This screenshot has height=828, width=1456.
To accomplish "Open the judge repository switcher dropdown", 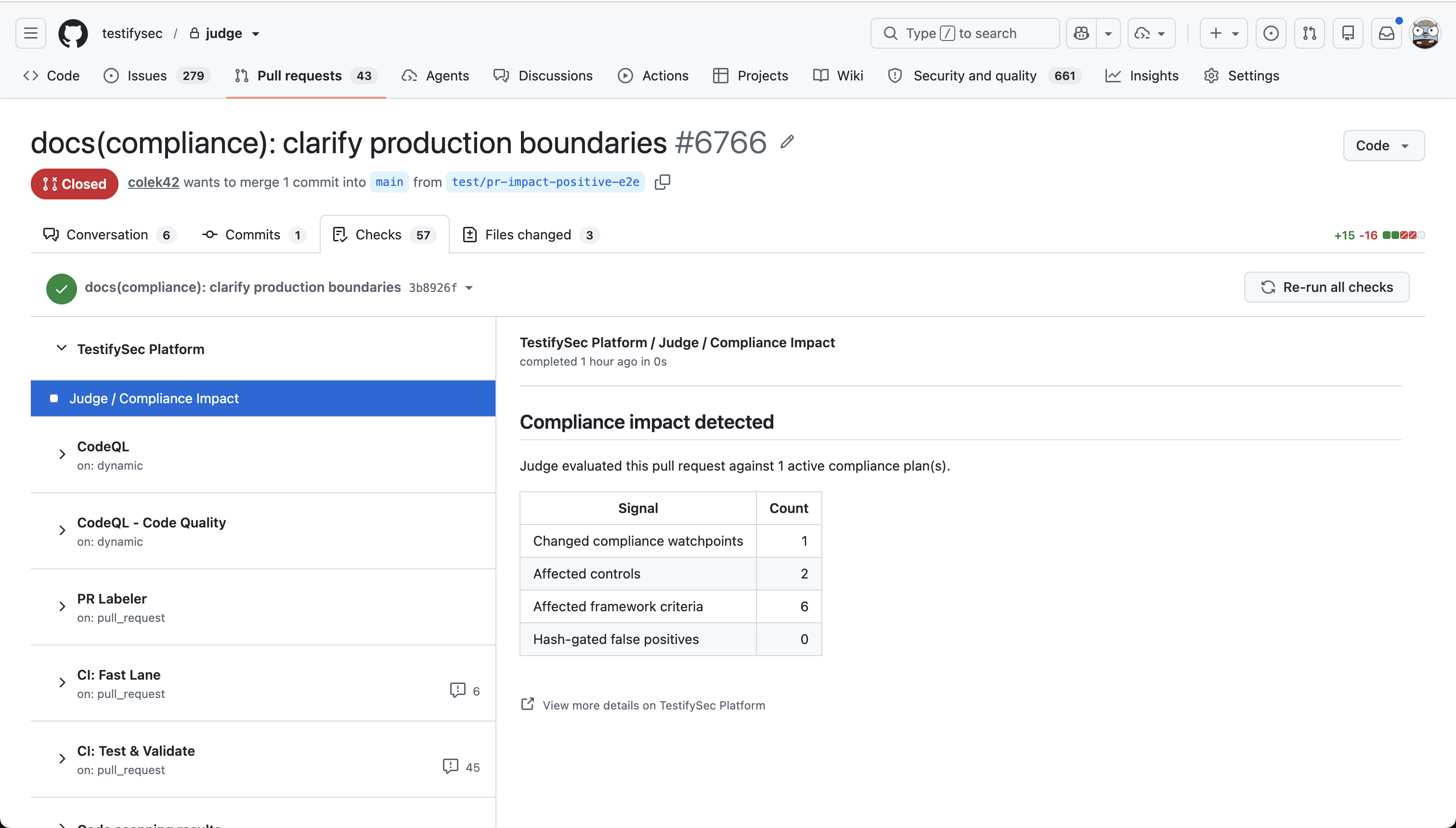I will point(256,34).
